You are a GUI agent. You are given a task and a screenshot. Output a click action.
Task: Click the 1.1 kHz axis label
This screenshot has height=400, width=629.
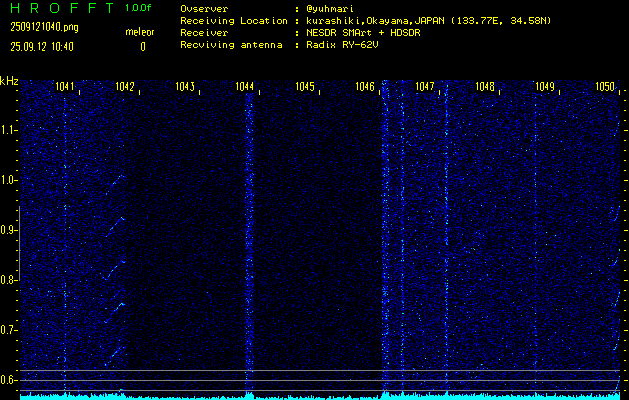pyautogui.click(x=6, y=130)
